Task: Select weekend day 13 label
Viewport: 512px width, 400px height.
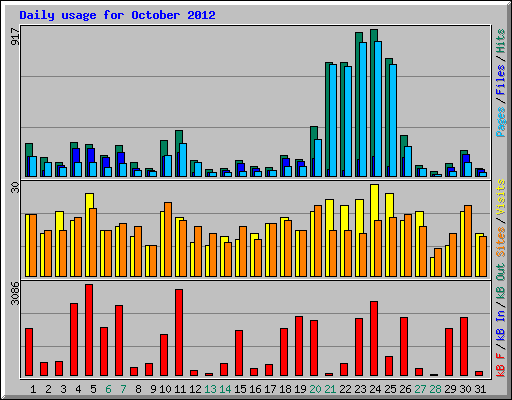Action: [210, 389]
